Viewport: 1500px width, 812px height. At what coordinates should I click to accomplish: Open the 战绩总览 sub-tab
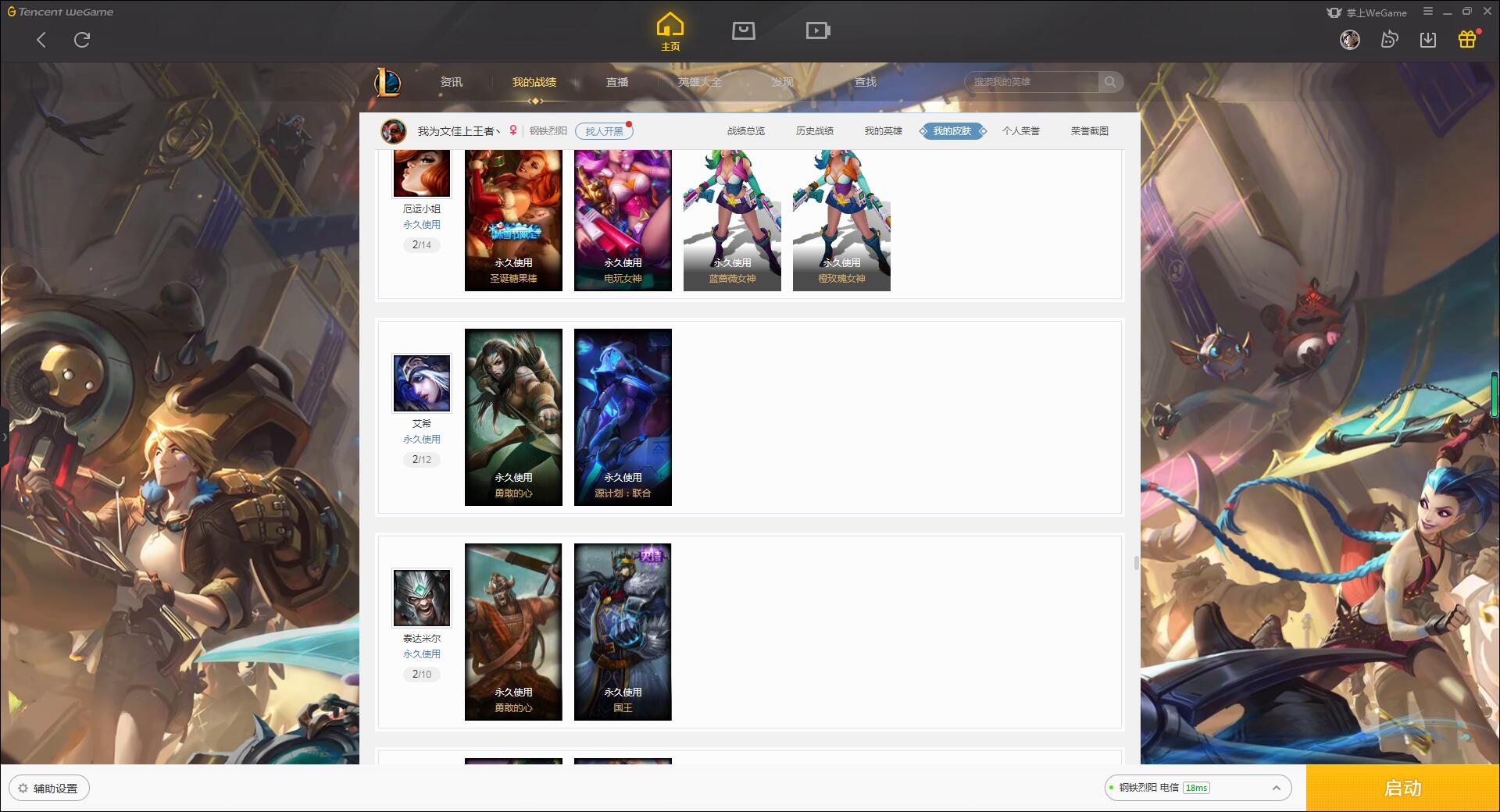point(746,131)
